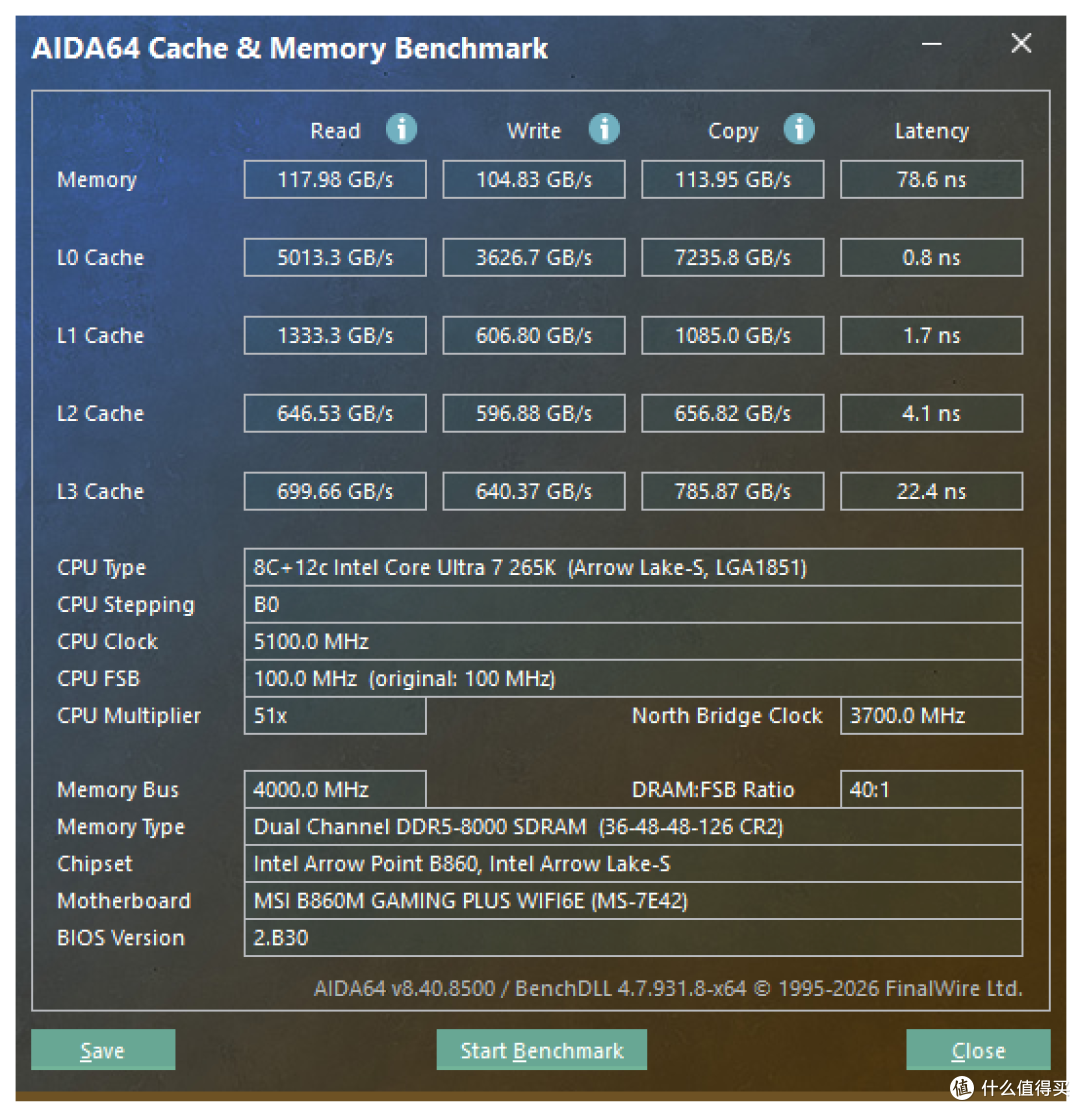Viewport: 1080px width, 1111px height.
Task: Click the AIDA64 Cache & Memory Benchmark title
Action: (289, 48)
